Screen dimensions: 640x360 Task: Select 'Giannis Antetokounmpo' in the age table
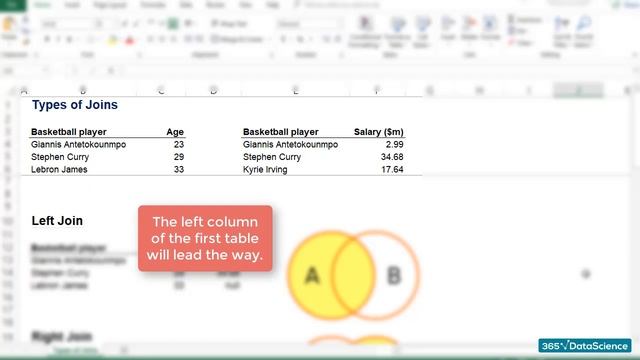(x=78, y=144)
